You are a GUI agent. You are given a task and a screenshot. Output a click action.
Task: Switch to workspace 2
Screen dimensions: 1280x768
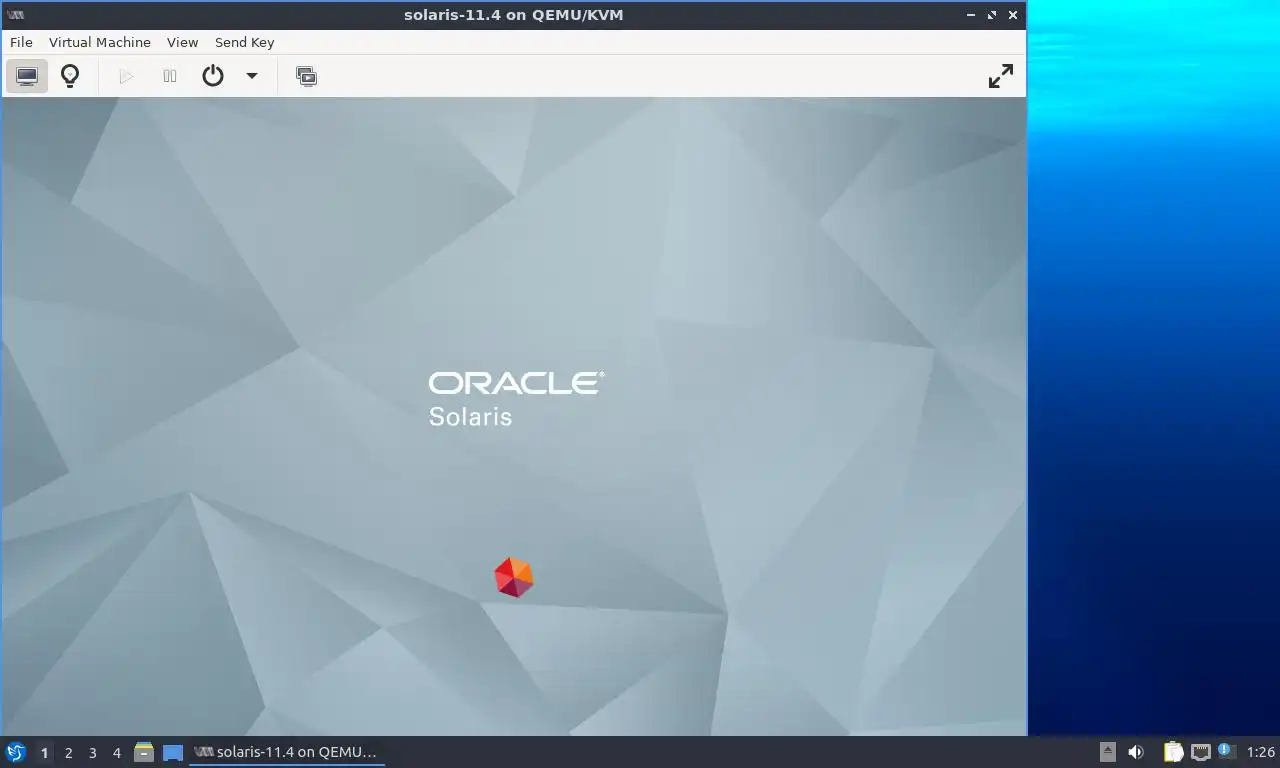(x=68, y=753)
